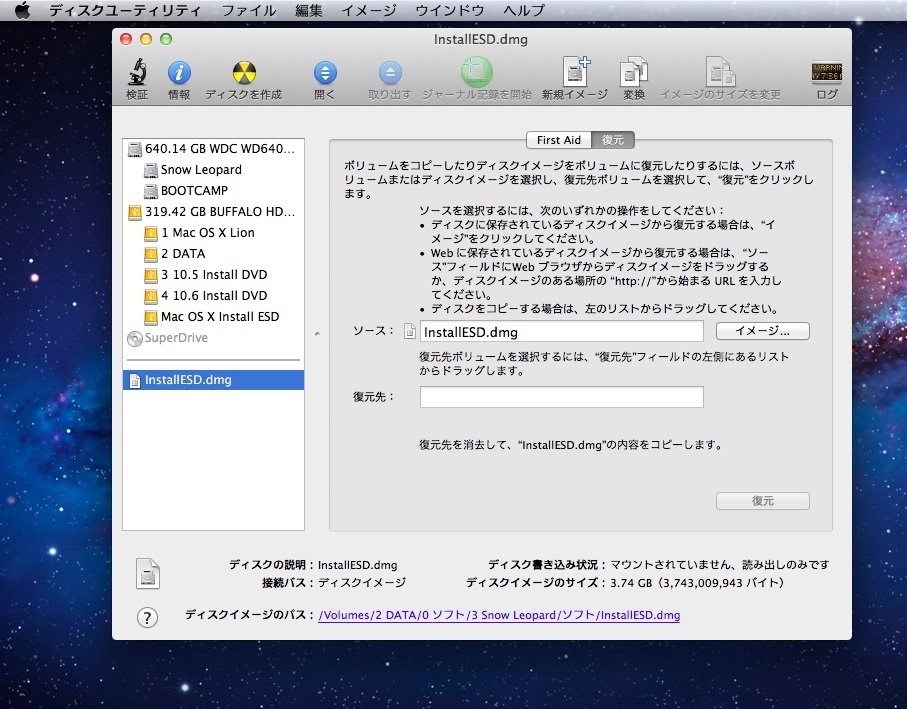Open the Apple menu

point(22,11)
